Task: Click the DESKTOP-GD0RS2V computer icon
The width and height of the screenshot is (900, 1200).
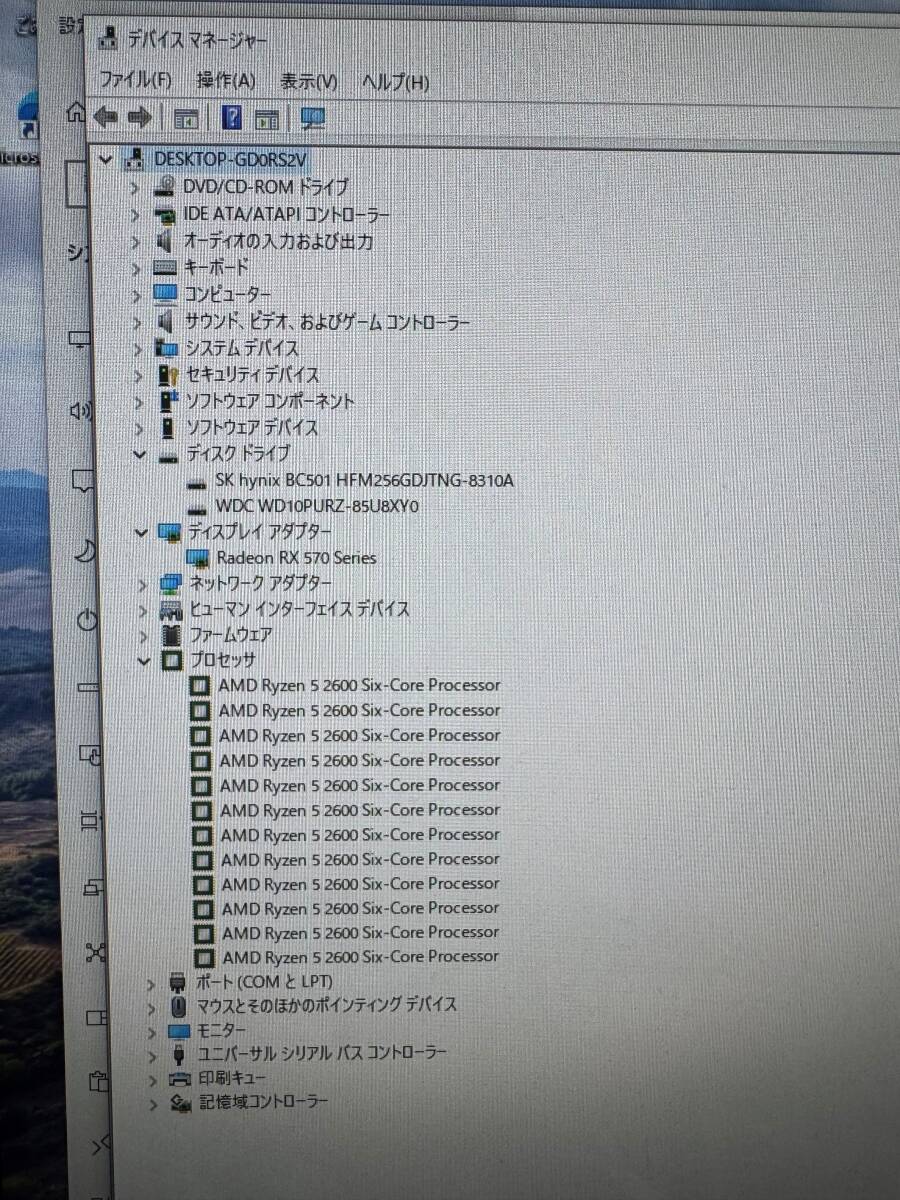Action: (133, 158)
